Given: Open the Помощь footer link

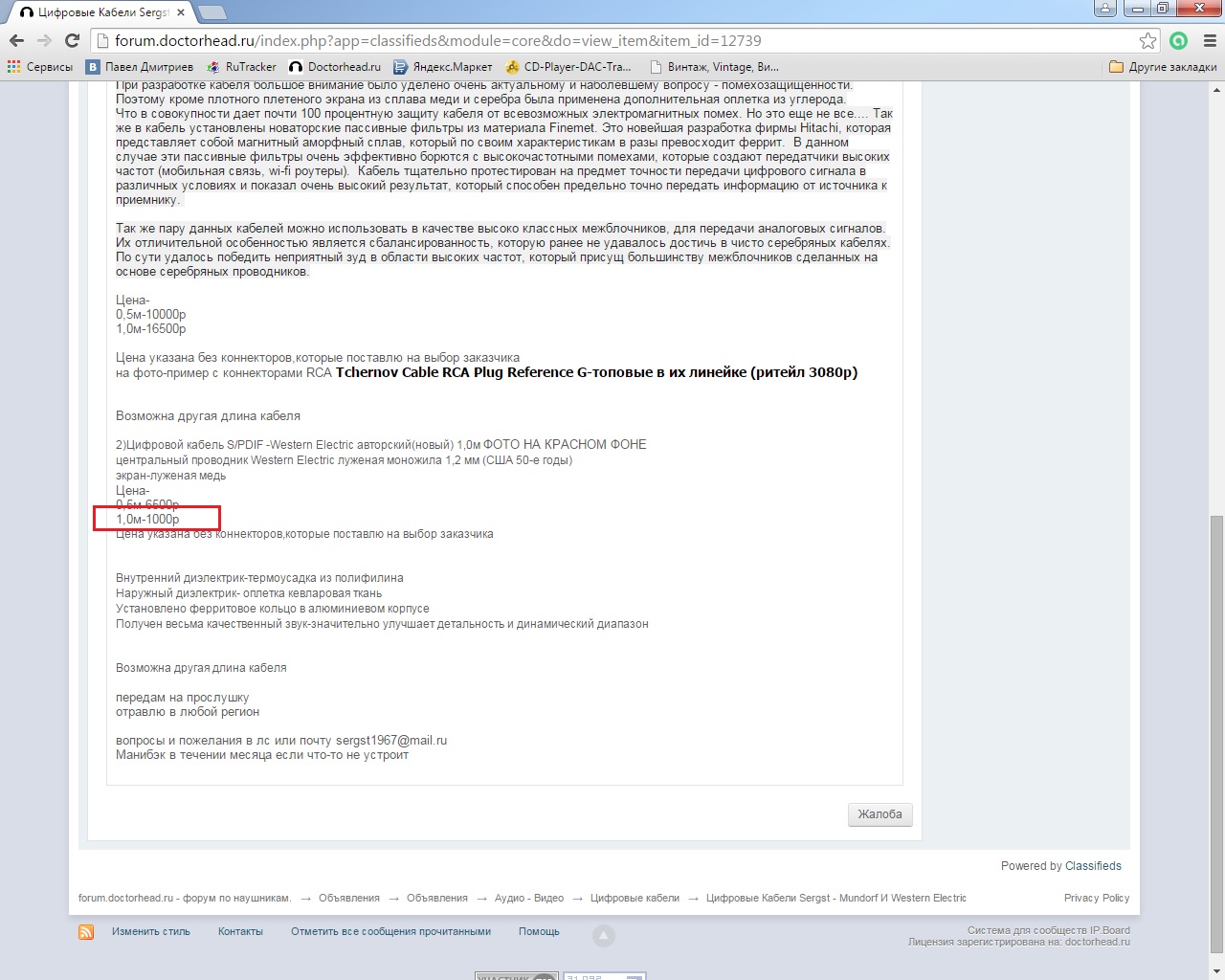Looking at the screenshot, I should click(539, 931).
